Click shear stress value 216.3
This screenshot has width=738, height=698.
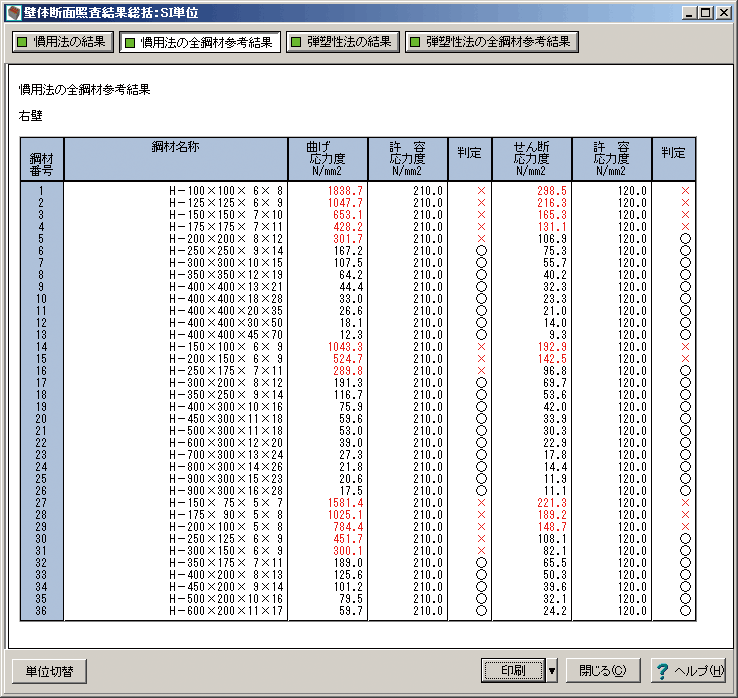[x=552, y=203]
